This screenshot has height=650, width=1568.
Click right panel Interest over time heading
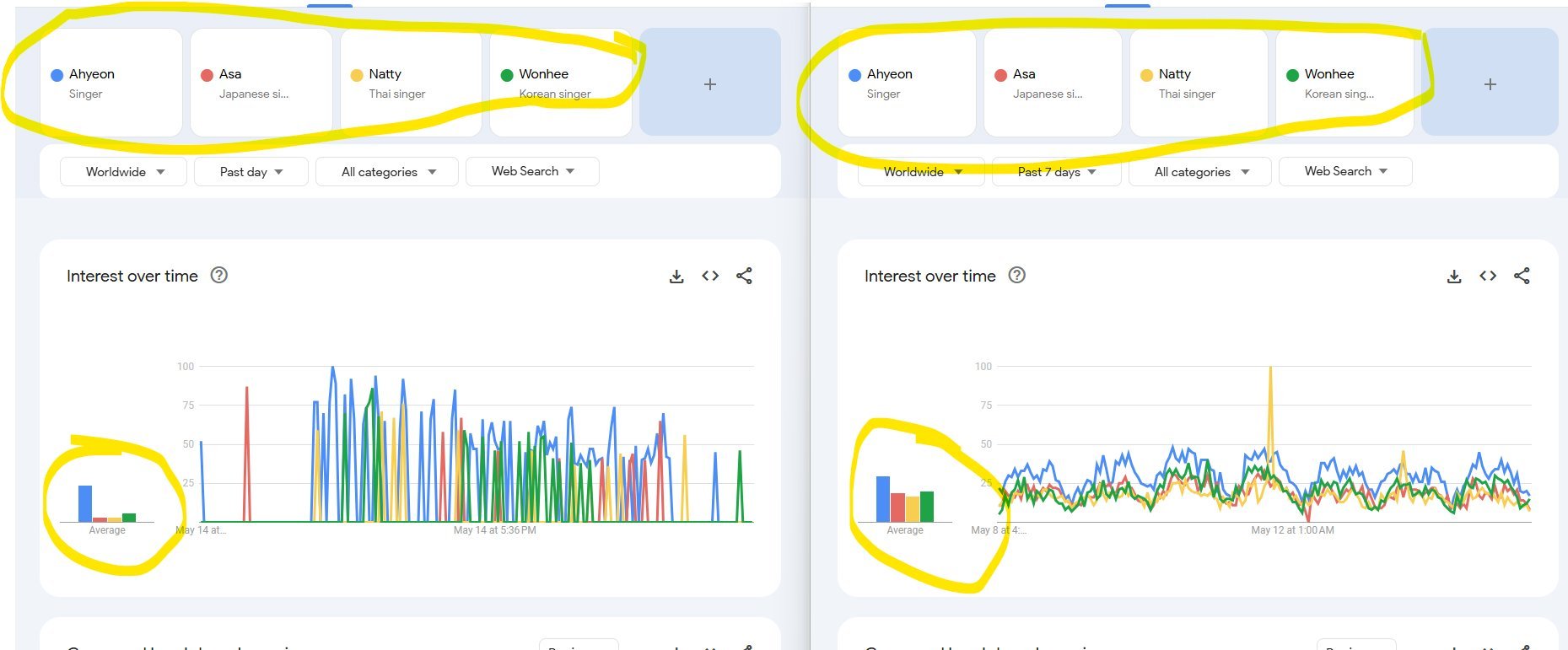(930, 276)
